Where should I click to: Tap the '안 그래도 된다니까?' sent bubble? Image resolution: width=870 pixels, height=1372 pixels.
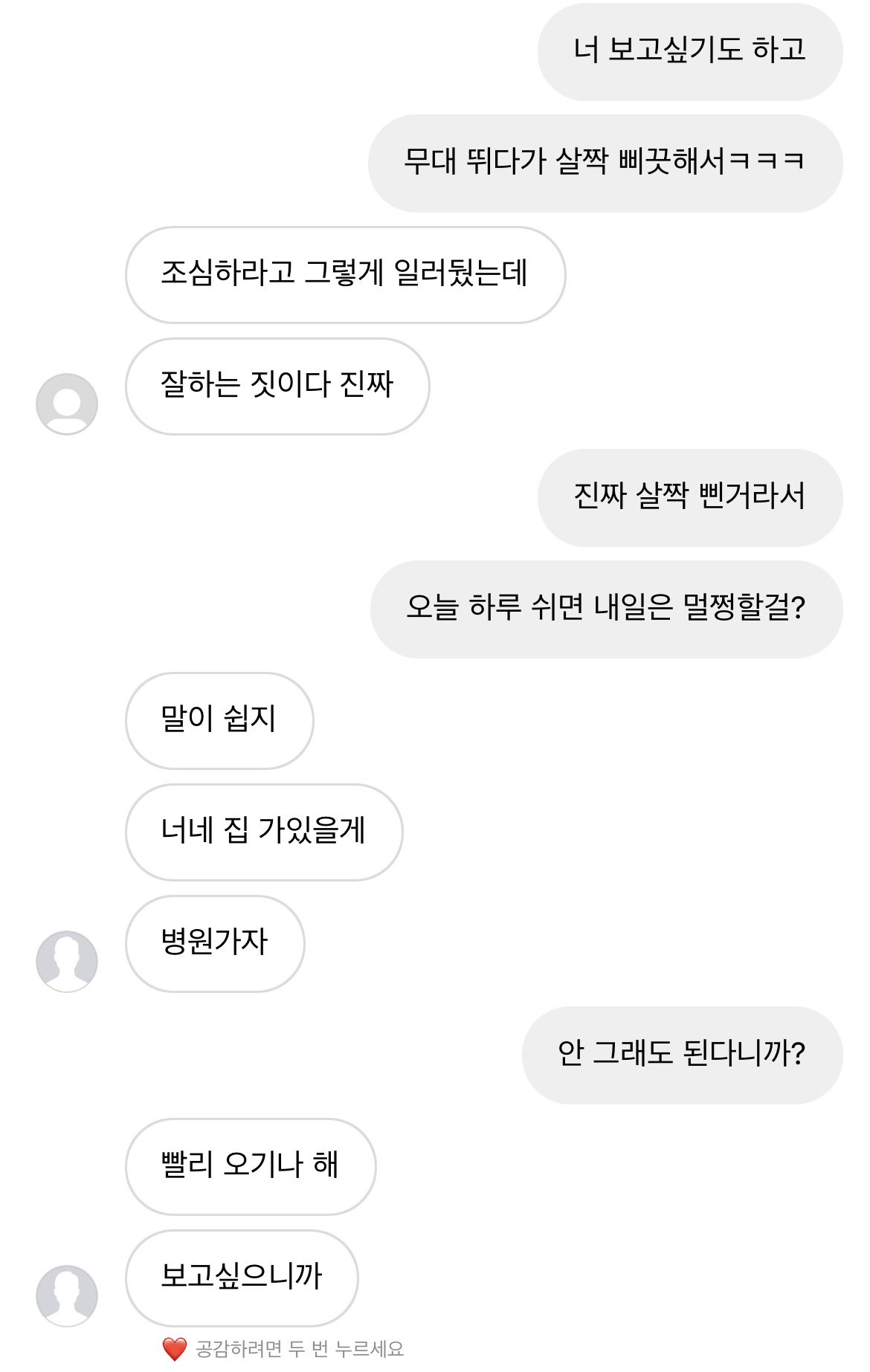tap(682, 1055)
